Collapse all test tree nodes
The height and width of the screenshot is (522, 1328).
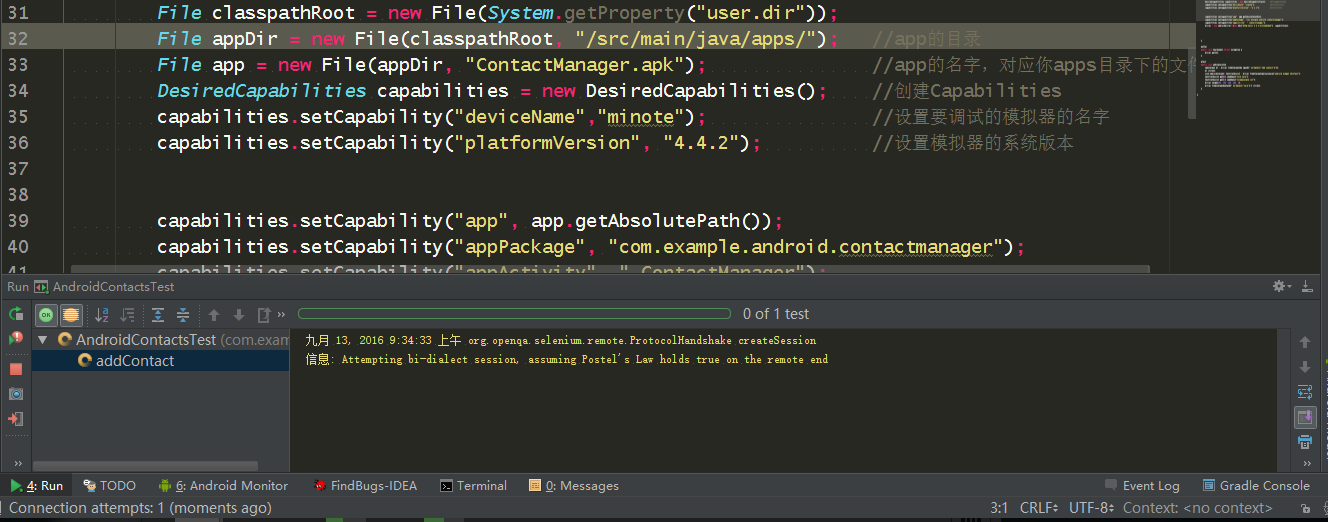coord(183,315)
